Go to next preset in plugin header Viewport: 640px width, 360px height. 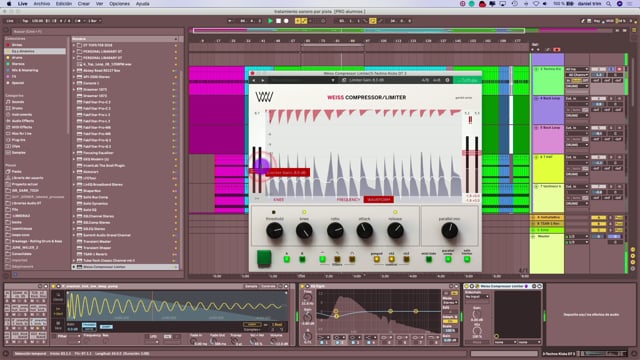[262, 80]
